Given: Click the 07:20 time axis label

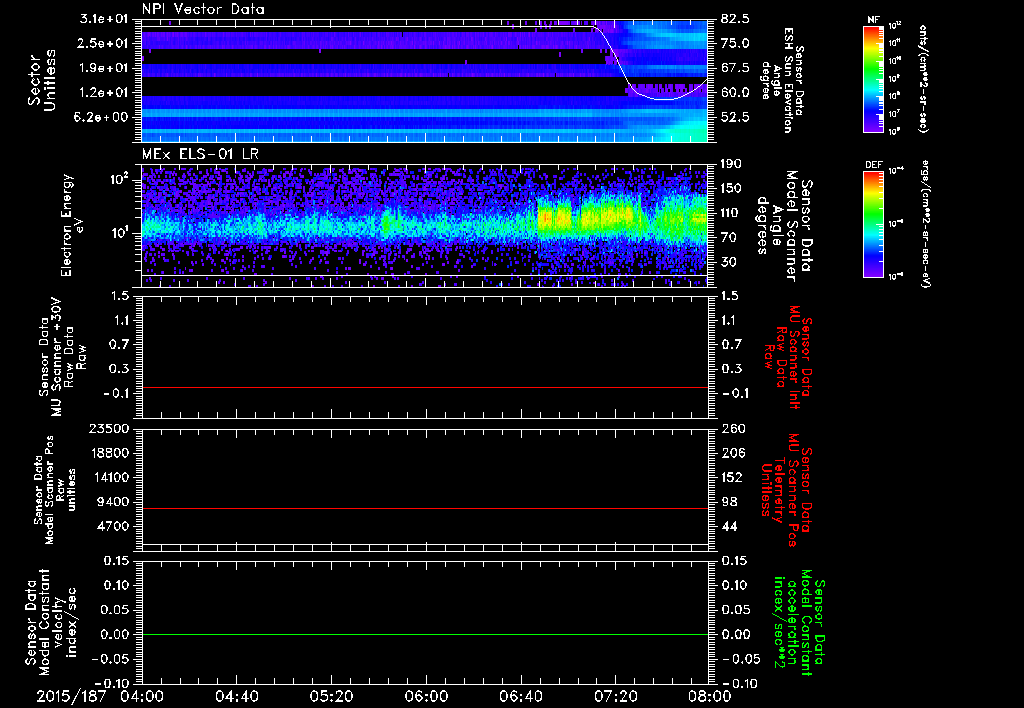Looking at the screenshot, I should [x=615, y=695].
